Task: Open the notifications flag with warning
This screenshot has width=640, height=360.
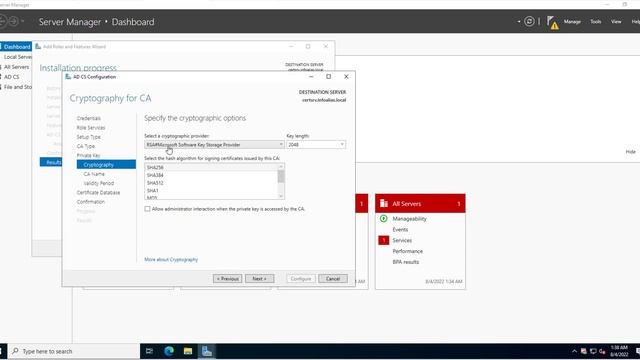Action: click(x=552, y=22)
